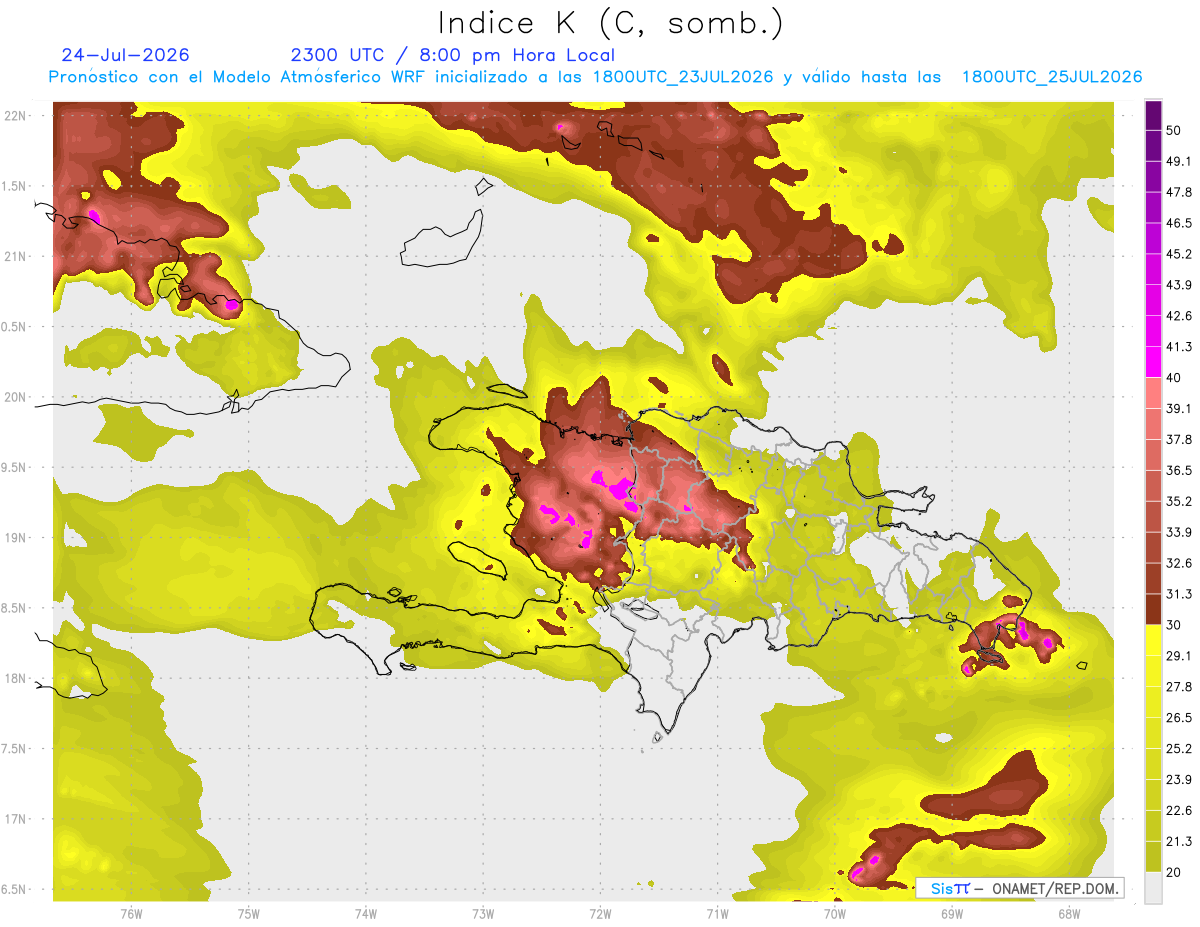Click the '18N' latitude label
The image size is (1200, 927).
coord(15,678)
